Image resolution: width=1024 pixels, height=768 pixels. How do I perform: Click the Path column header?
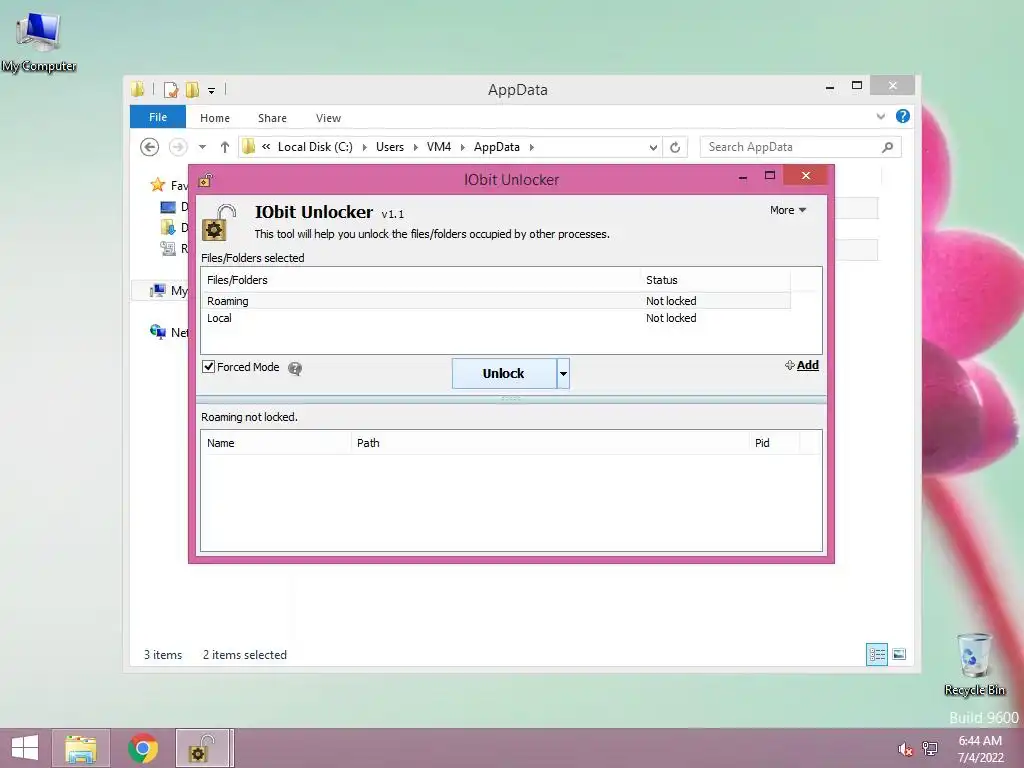[550, 443]
